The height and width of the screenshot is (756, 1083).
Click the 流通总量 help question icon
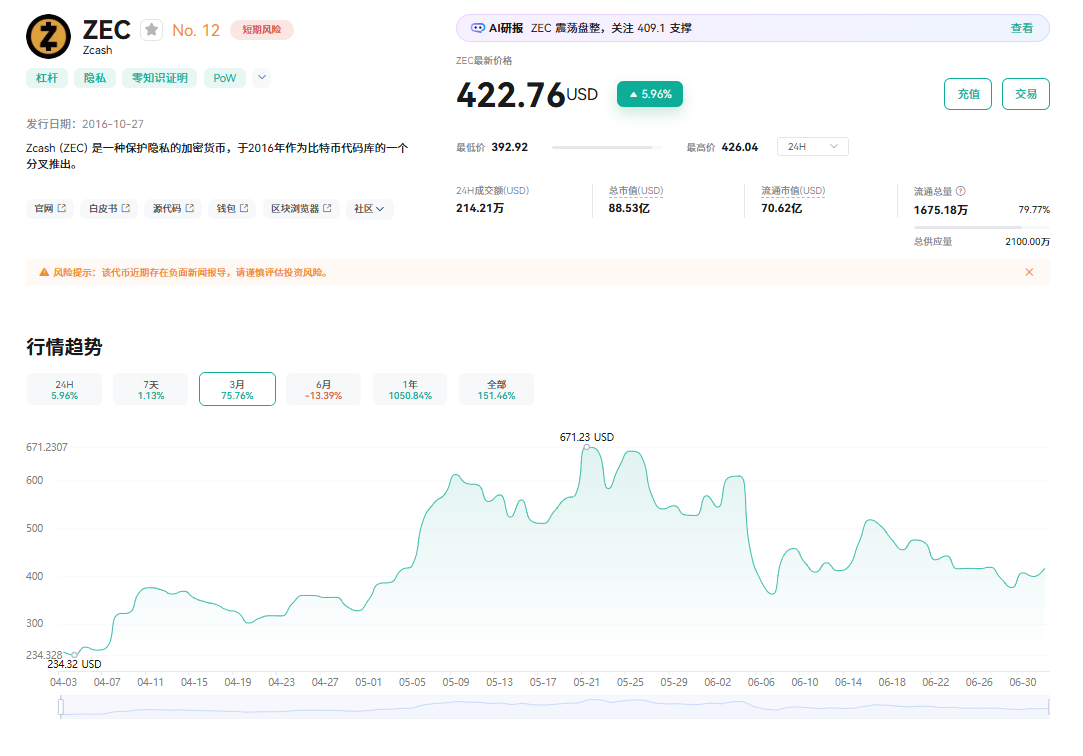click(960, 191)
